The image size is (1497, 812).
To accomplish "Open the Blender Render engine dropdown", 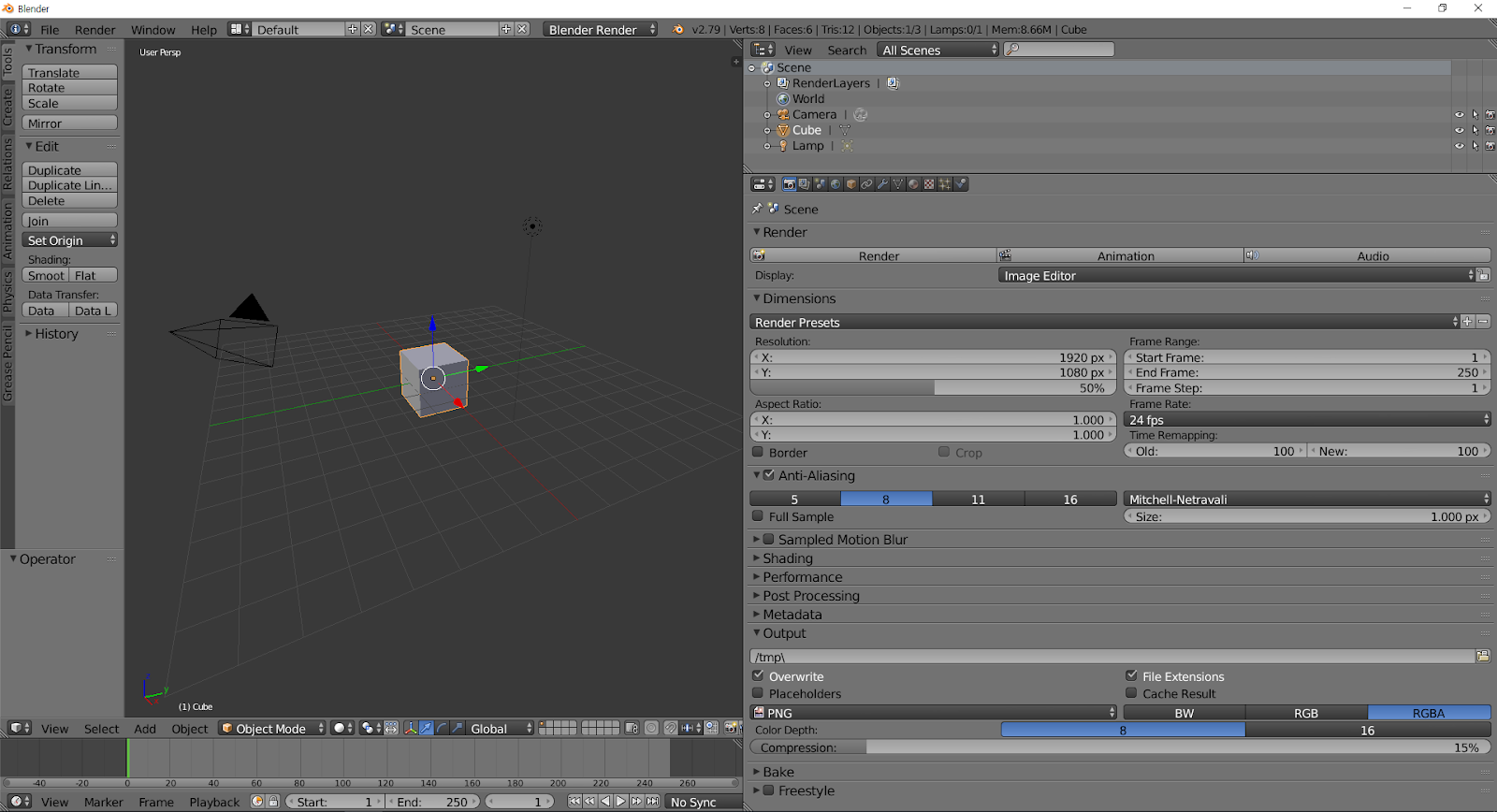I will (x=601, y=29).
